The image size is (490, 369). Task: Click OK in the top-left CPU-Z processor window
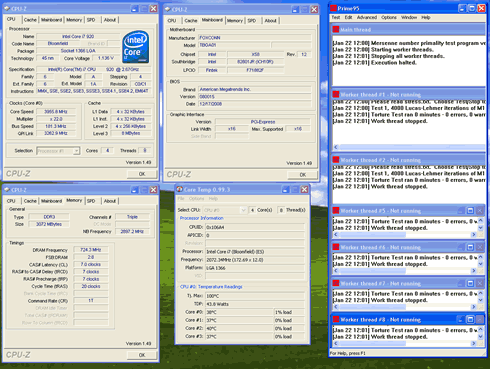[142, 174]
